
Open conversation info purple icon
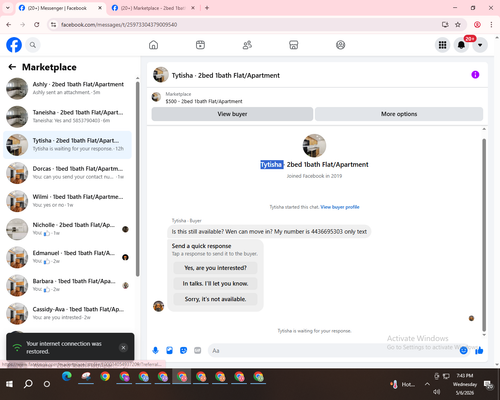pyautogui.click(x=475, y=75)
